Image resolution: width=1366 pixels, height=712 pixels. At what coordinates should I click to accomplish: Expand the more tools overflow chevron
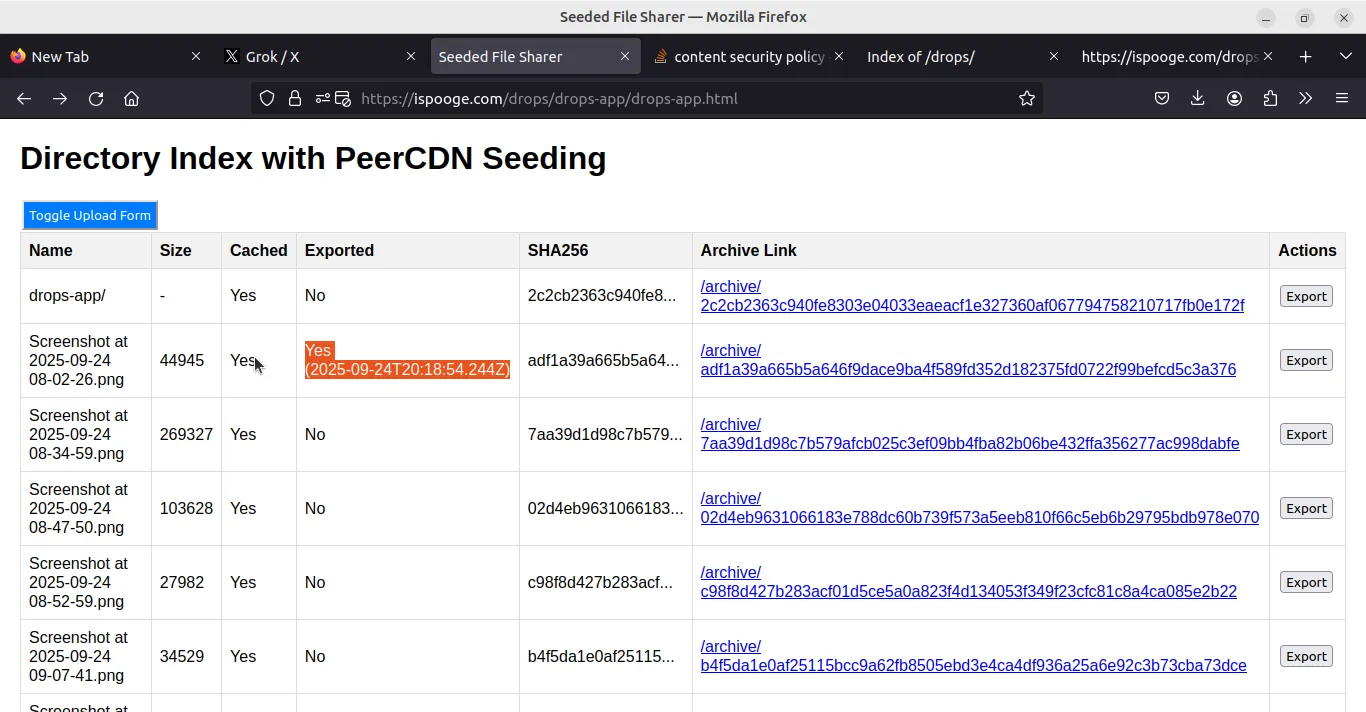pos(1305,98)
